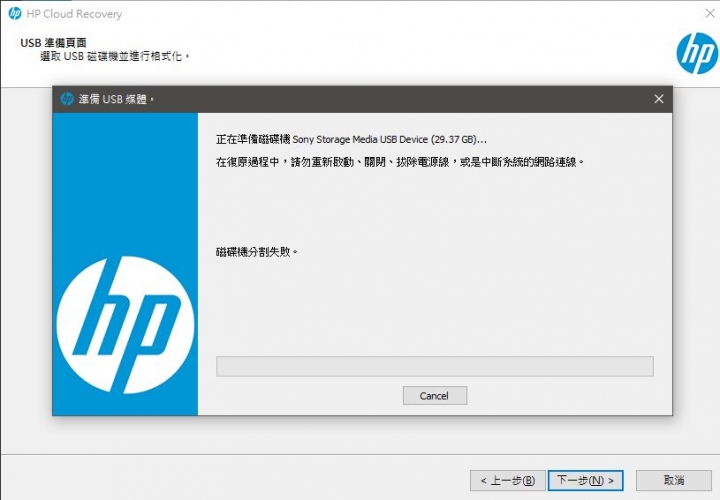Click the HP logo at top right corner
720x500 pixels.
[x=697, y=53]
